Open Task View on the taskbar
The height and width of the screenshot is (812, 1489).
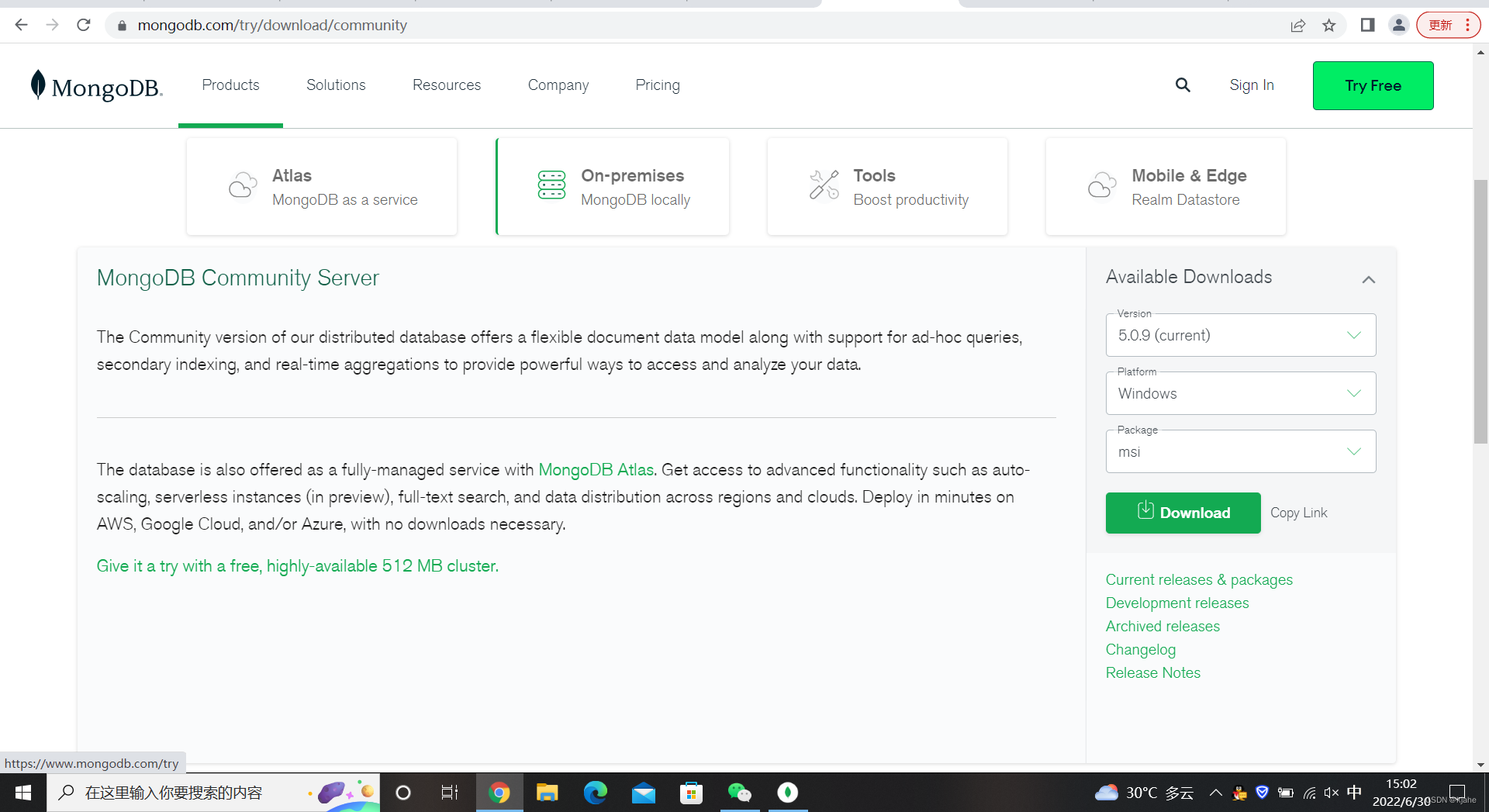450,793
